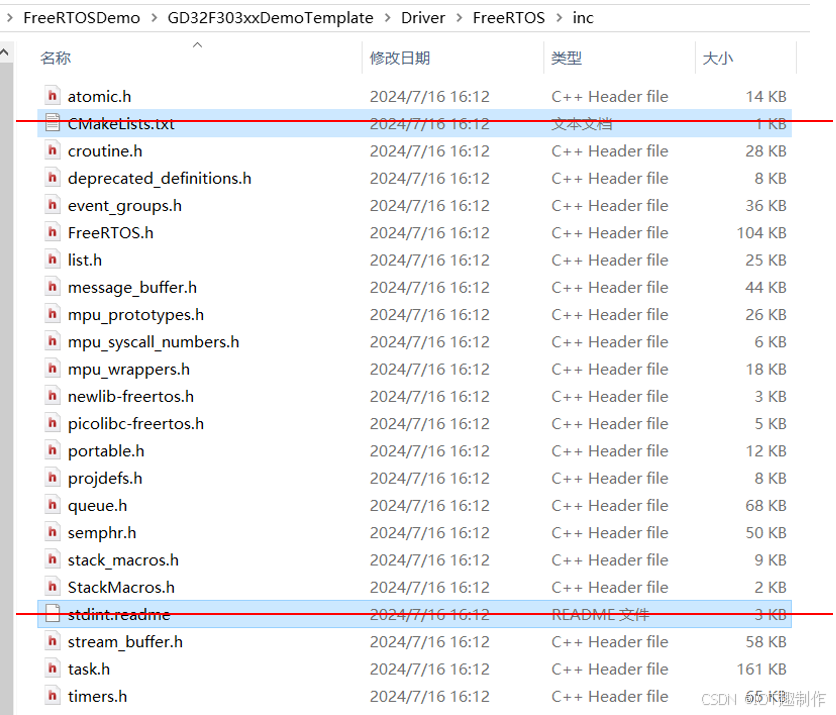Expand chevron between Driver and FreeRTOS
Viewport: 836px width, 715px height.
pos(459,18)
